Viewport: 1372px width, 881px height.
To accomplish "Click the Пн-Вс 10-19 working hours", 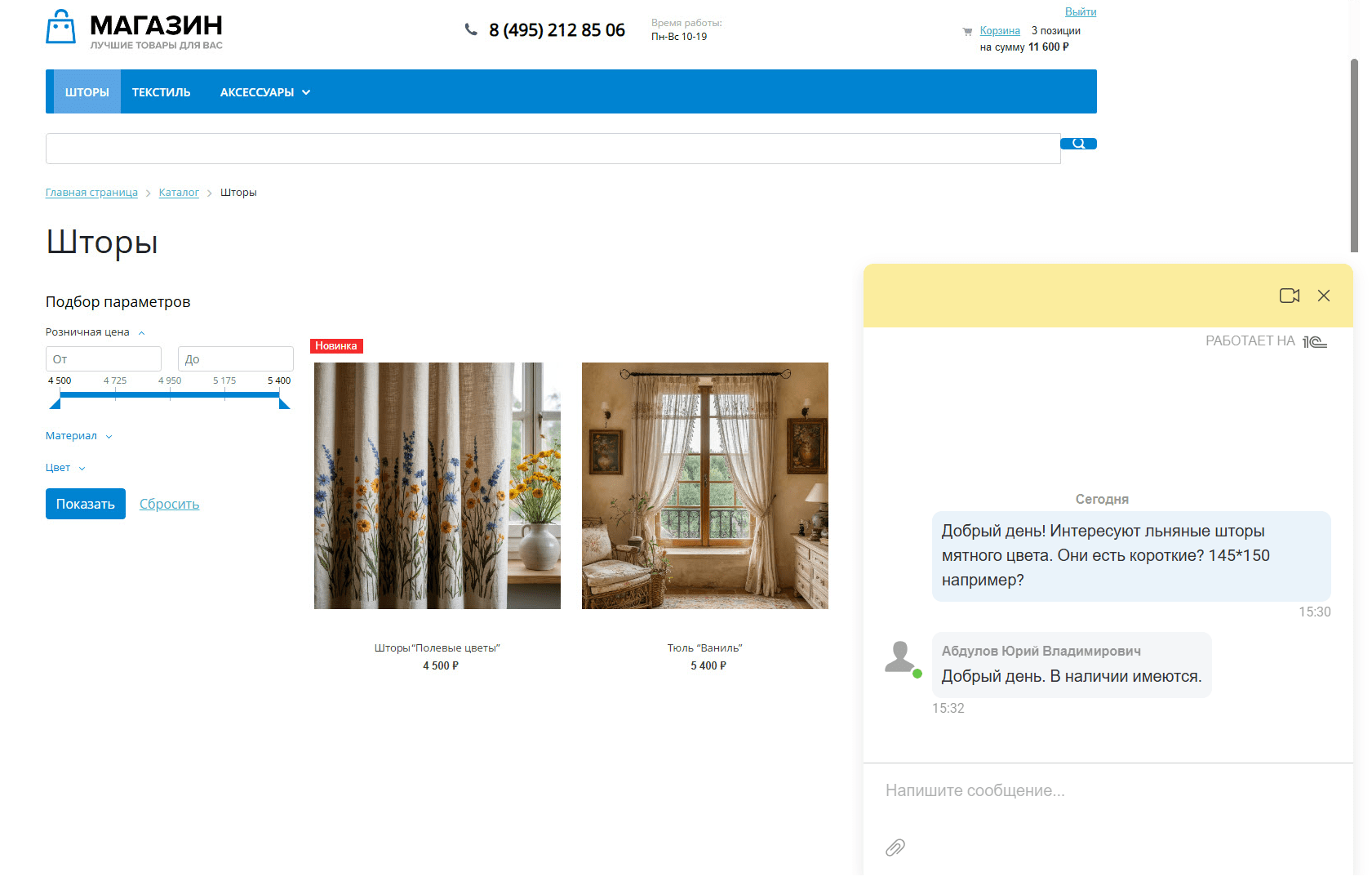I will coord(679,37).
